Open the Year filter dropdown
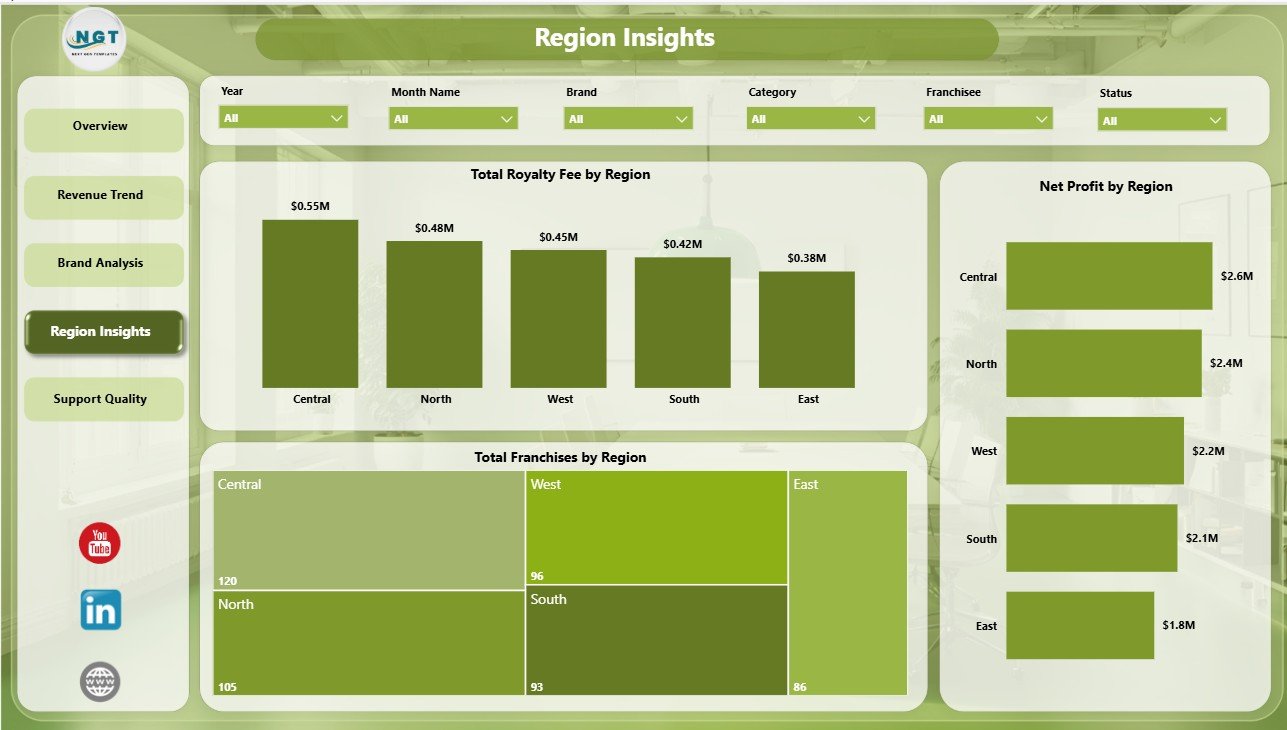This screenshot has height=730, width=1287. [x=283, y=117]
